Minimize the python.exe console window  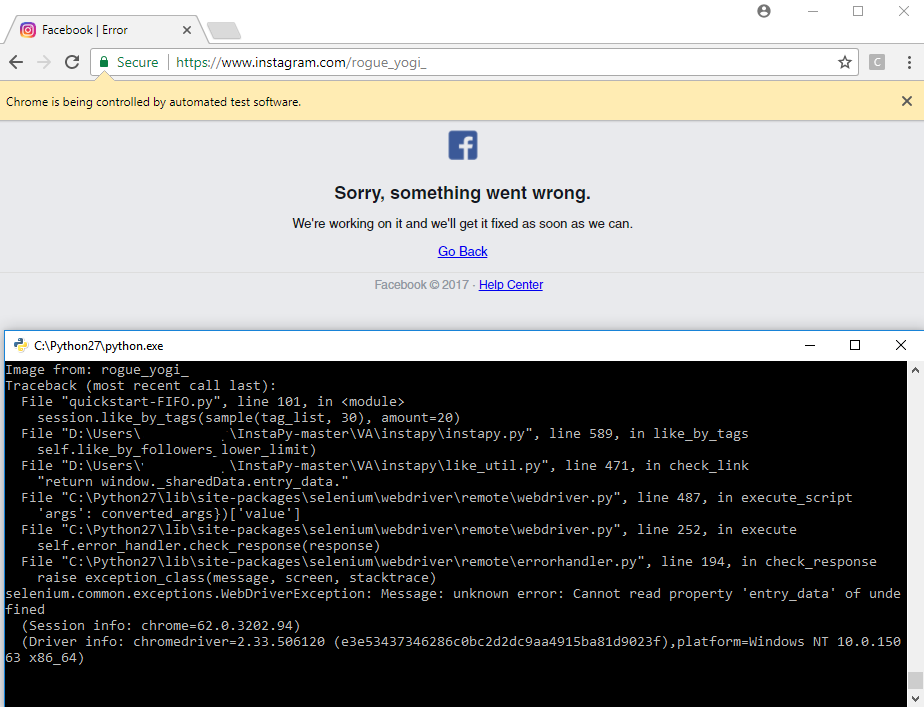[x=810, y=345]
